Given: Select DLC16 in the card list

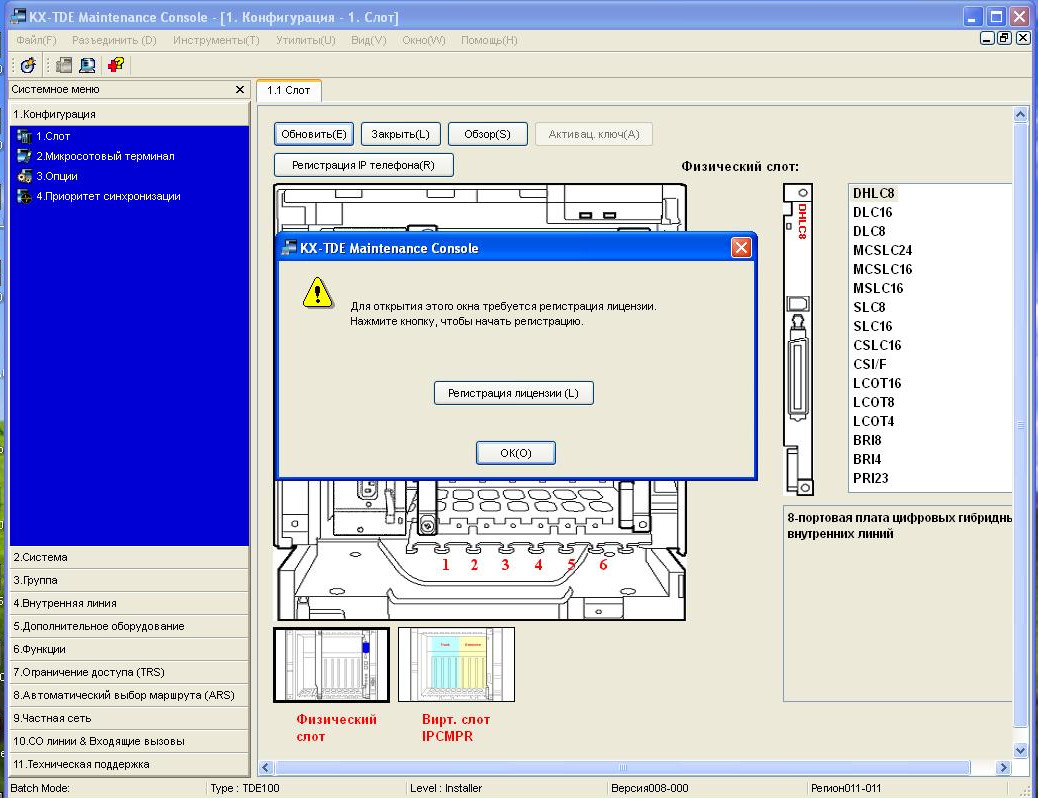Looking at the screenshot, I should 873,213.
